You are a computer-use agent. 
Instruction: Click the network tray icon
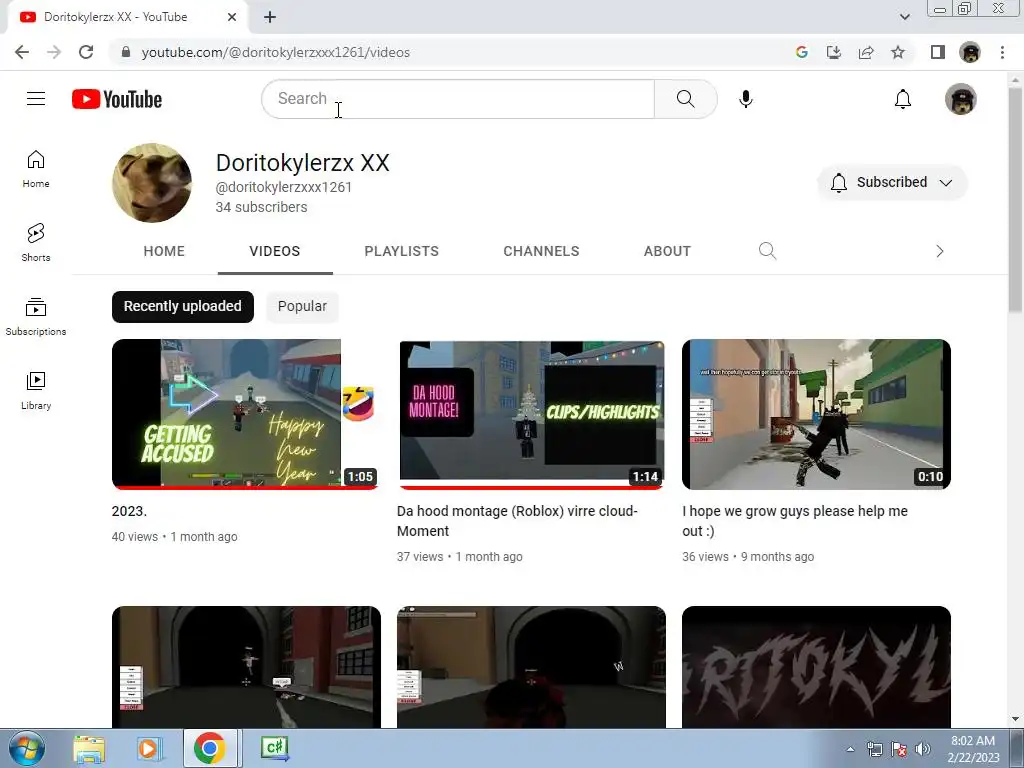874,749
